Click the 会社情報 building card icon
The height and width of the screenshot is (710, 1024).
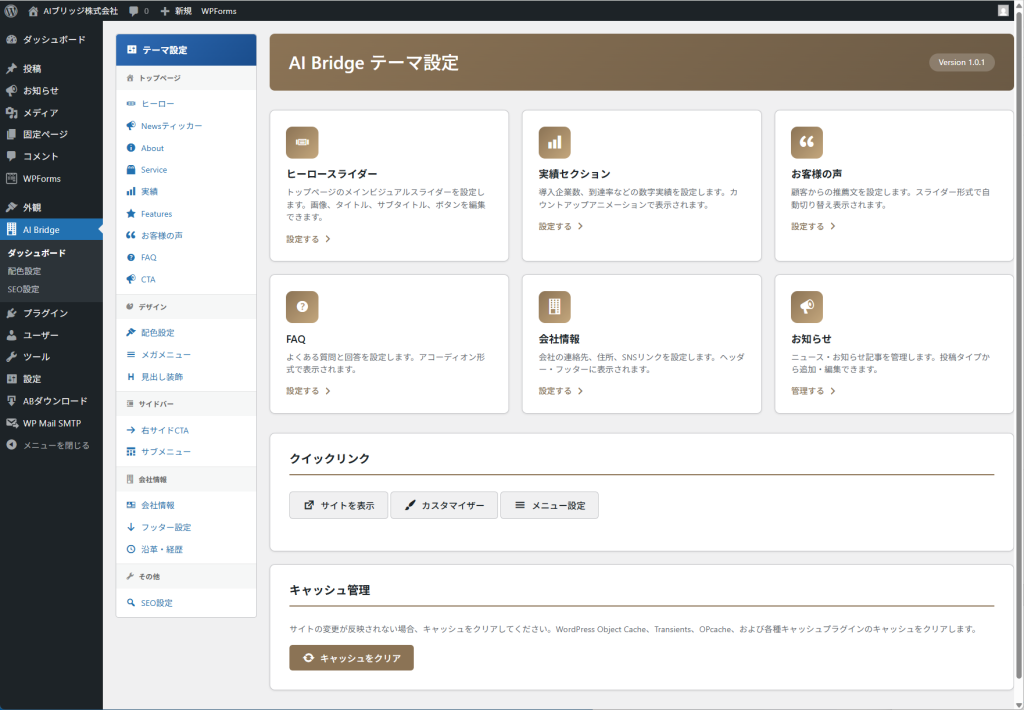[554, 307]
